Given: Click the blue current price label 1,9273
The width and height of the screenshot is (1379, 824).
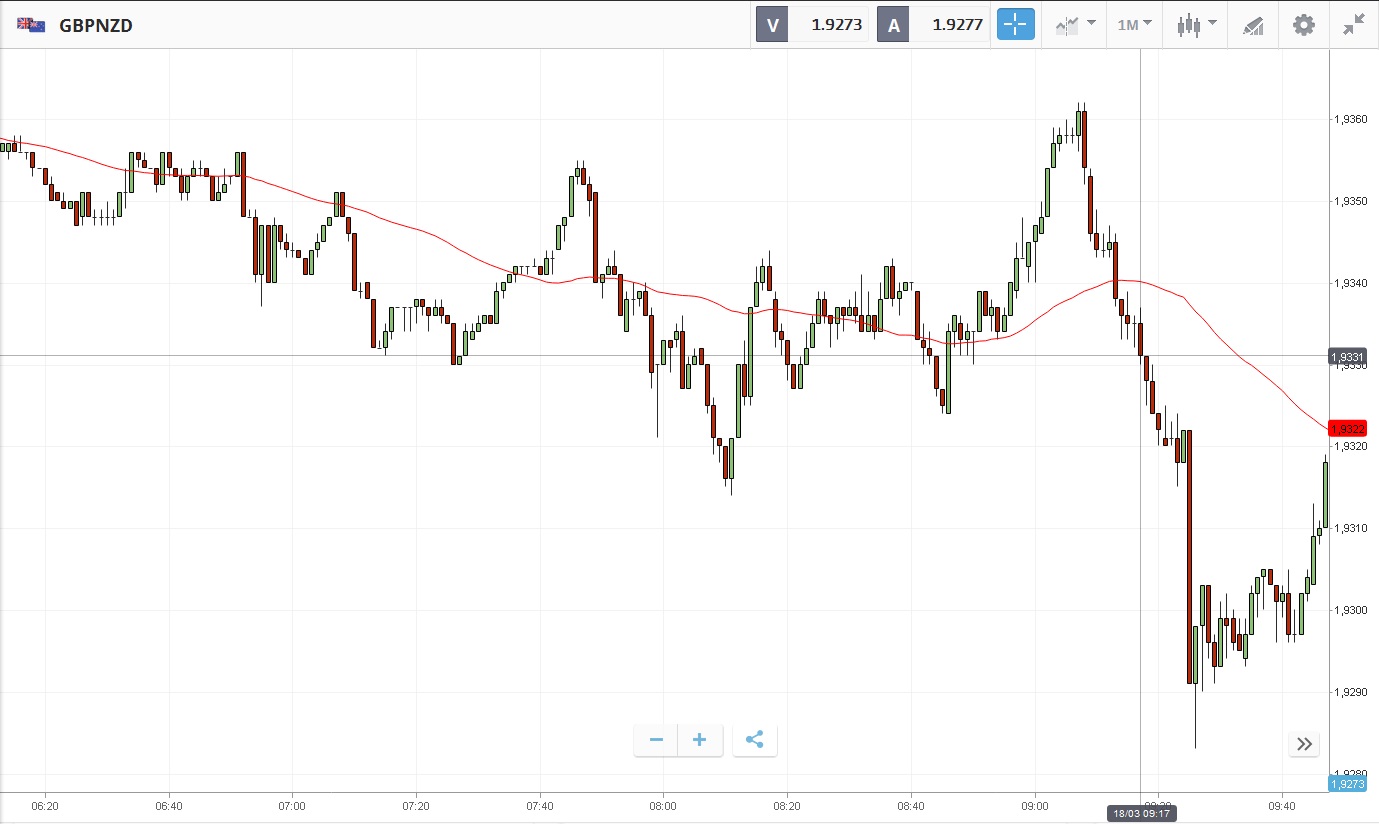Looking at the screenshot, I should tap(1347, 784).
